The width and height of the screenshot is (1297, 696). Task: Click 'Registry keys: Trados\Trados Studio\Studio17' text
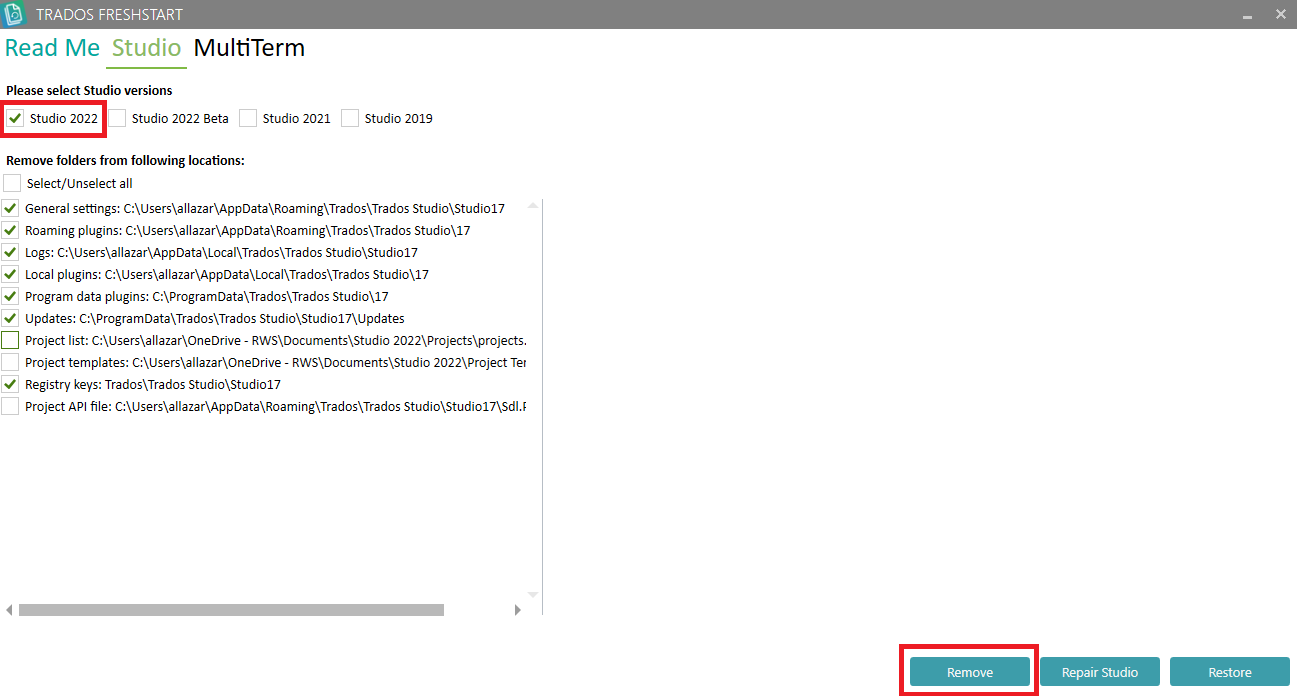pos(153,385)
